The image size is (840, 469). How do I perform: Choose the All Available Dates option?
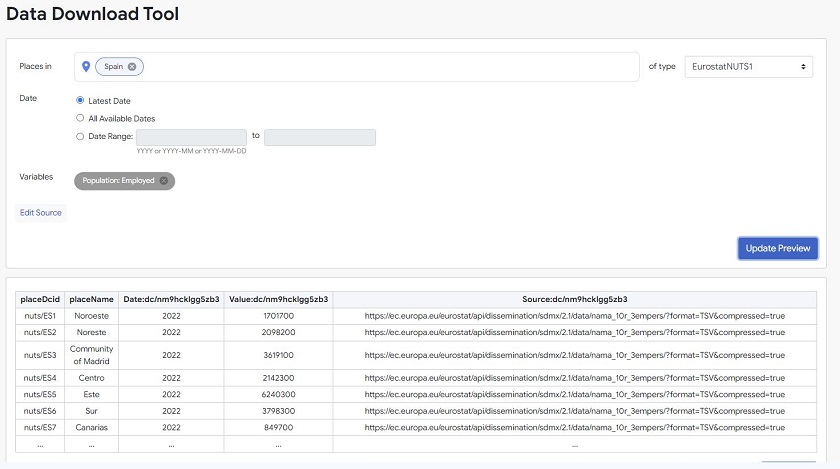tap(80, 118)
